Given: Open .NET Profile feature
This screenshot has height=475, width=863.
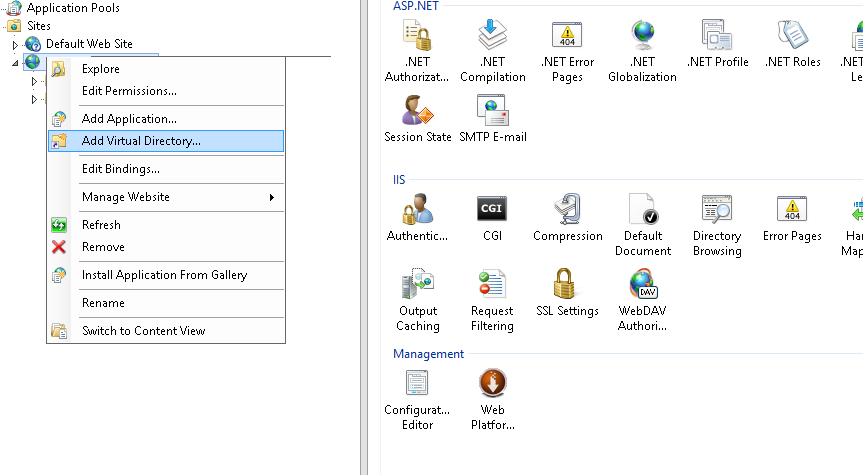Looking at the screenshot, I should [717, 44].
